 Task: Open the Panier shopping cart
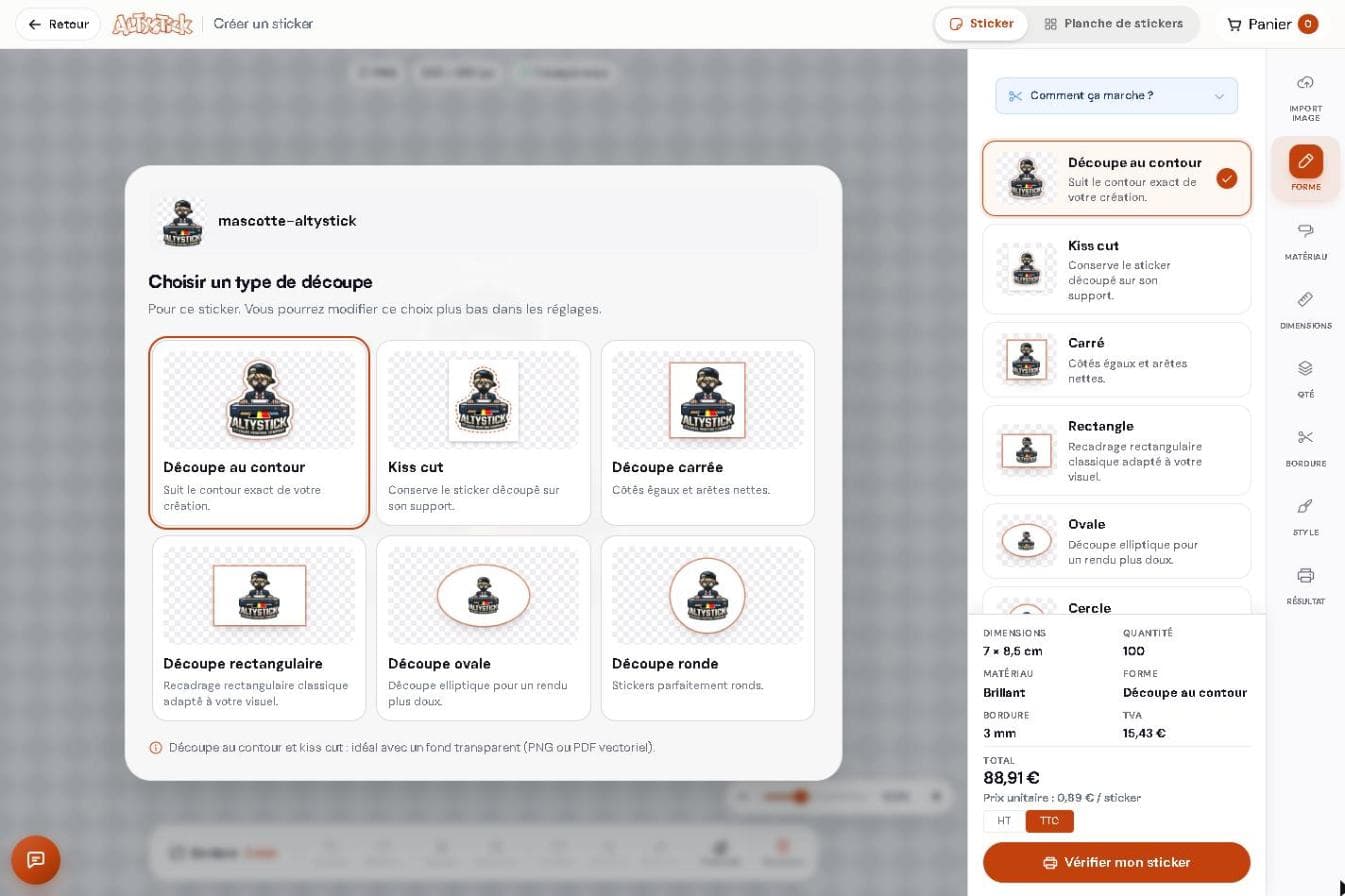click(1272, 24)
